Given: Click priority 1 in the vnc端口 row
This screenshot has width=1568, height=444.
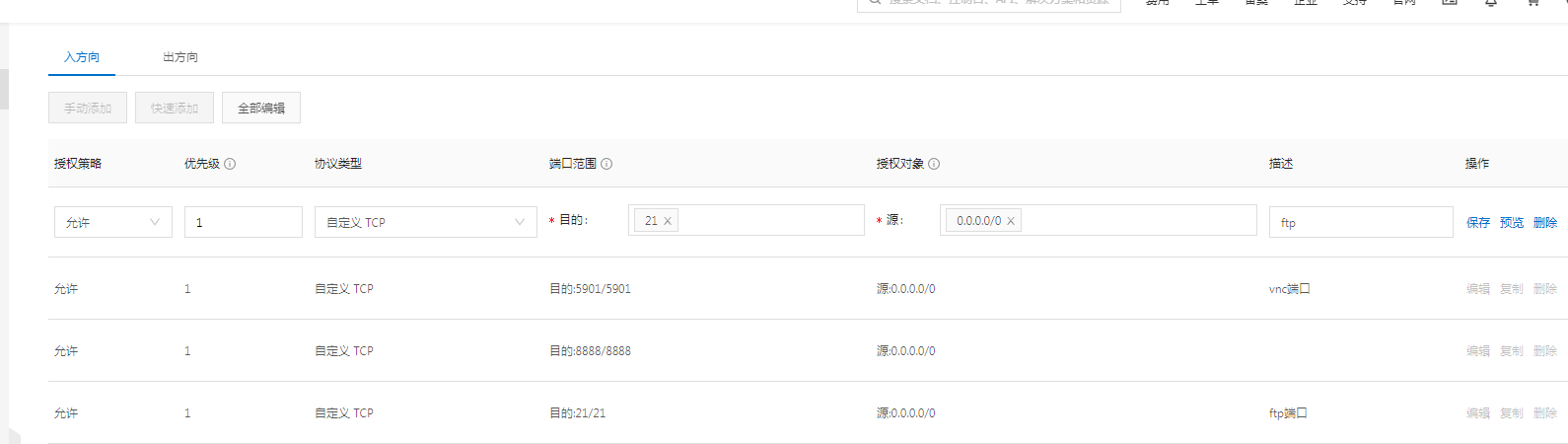Looking at the screenshot, I should tap(187, 289).
